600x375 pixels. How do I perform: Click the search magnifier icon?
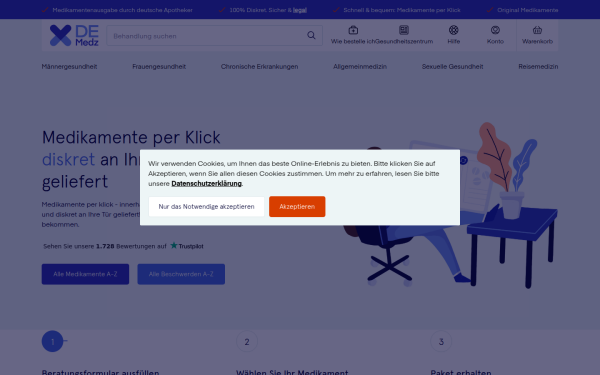tap(311, 36)
